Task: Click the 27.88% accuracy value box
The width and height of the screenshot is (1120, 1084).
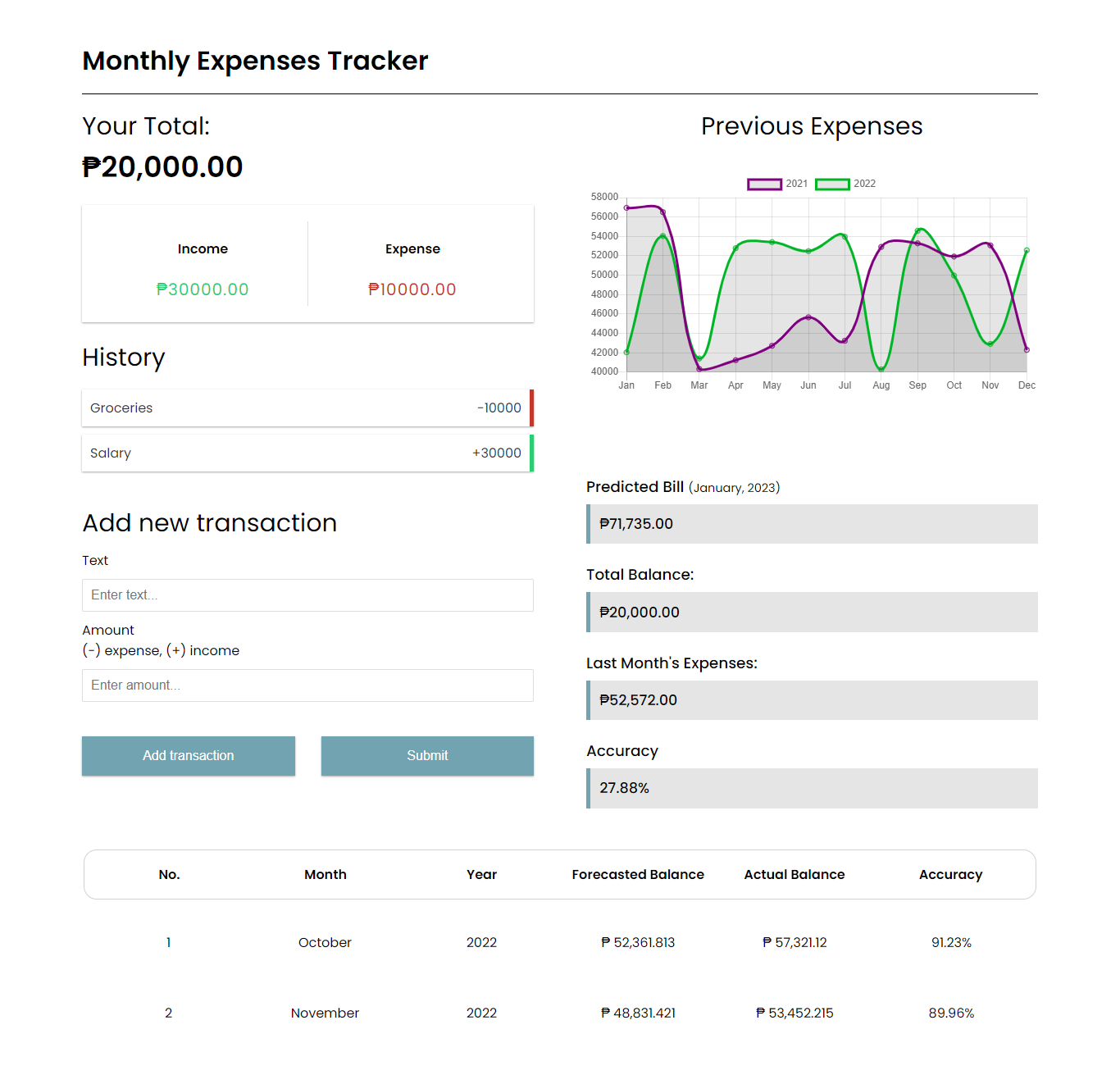Action: (x=812, y=788)
